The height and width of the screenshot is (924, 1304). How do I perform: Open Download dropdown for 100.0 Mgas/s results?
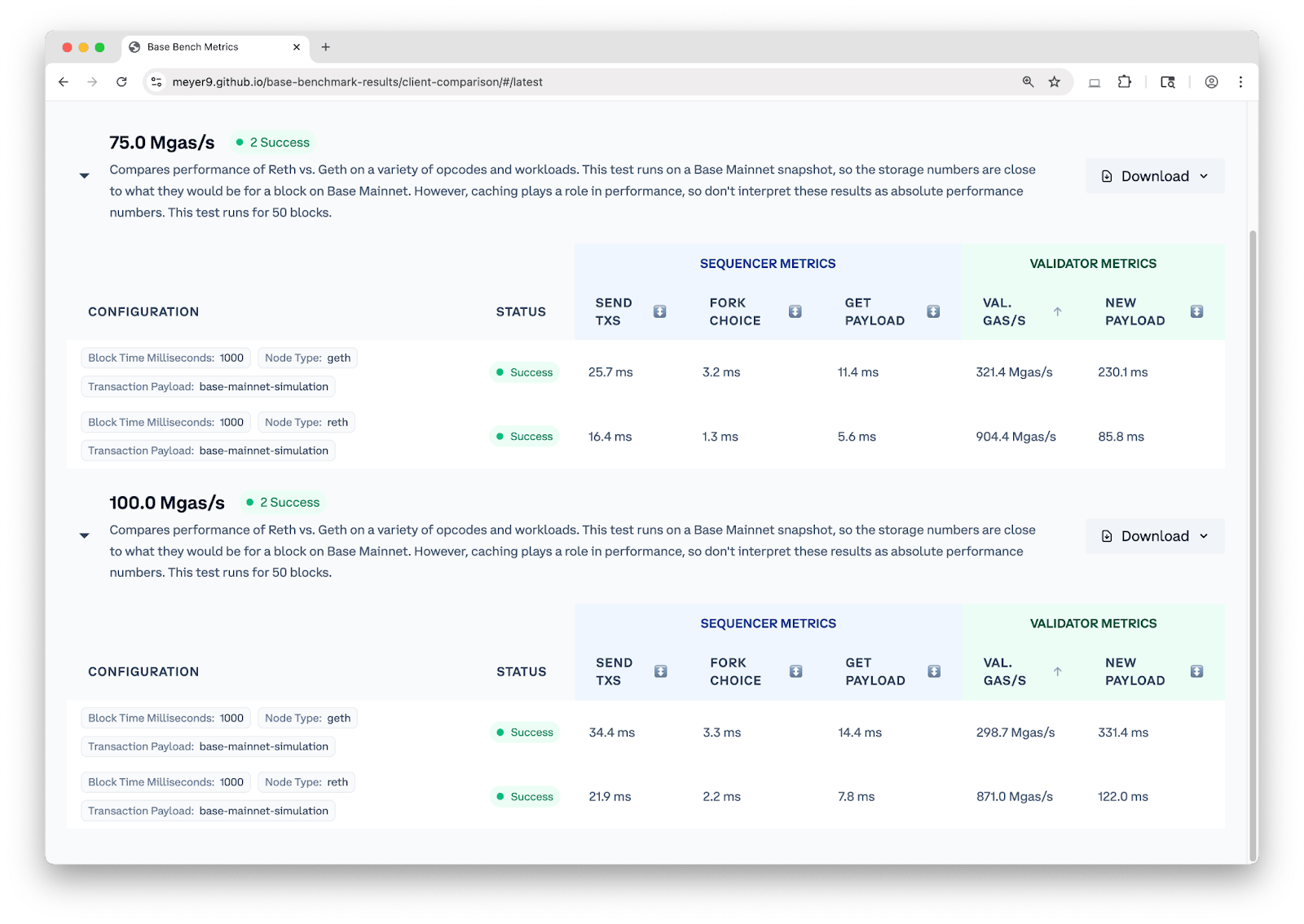pyautogui.click(x=1154, y=536)
